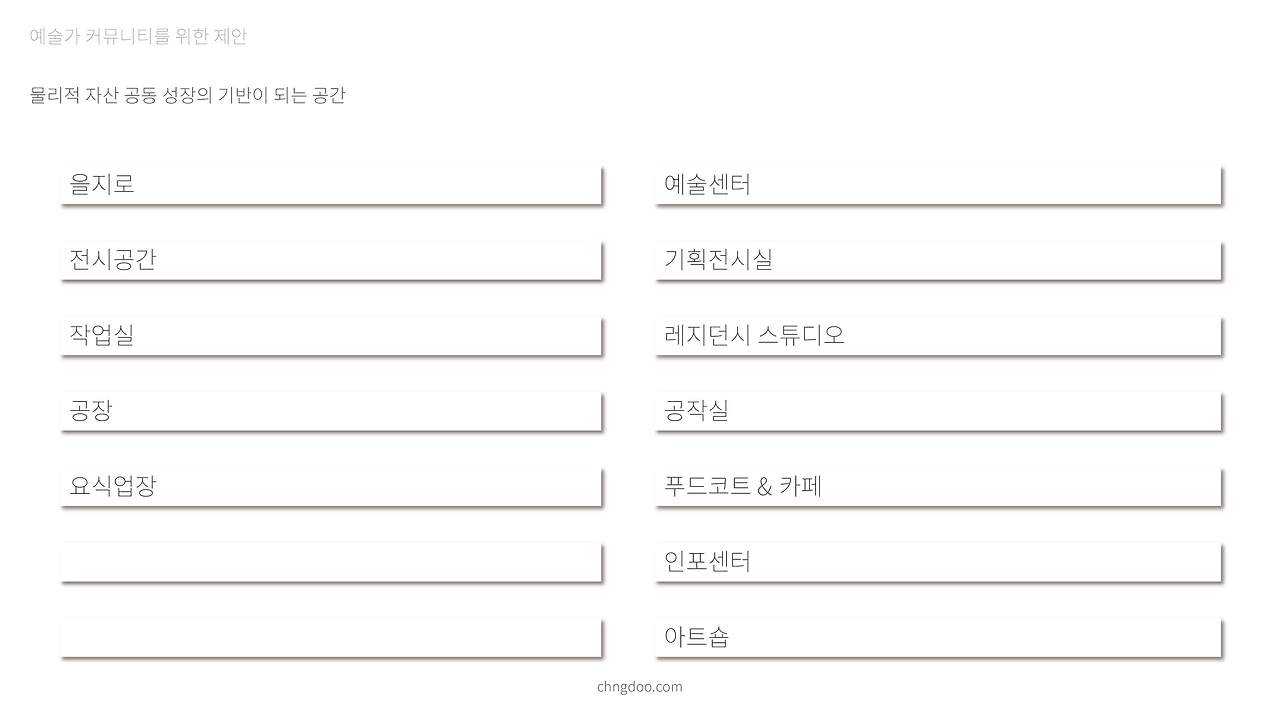The width and height of the screenshot is (1280, 720).
Task: Click the 인포센터 box
Action: 939,562
